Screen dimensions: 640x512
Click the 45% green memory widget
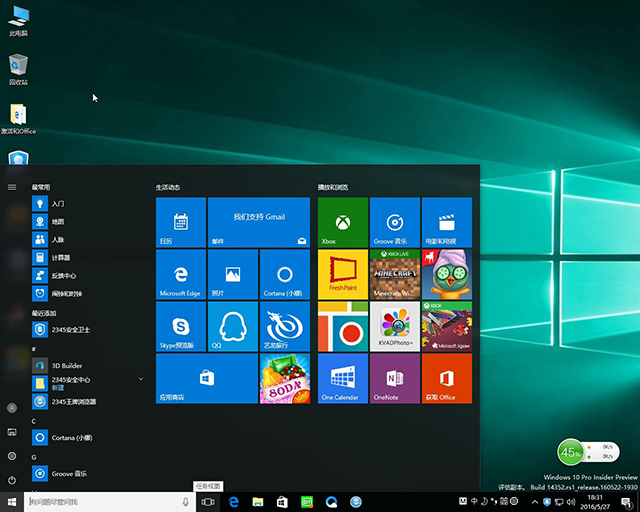tap(571, 452)
